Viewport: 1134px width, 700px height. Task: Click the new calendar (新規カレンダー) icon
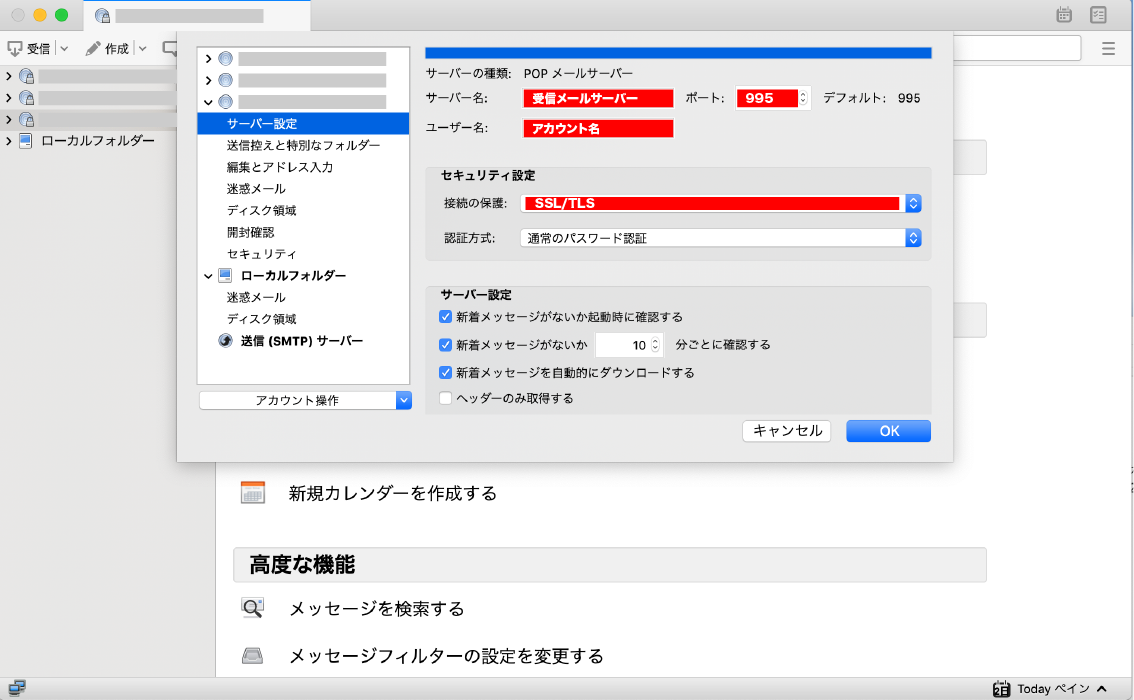tap(252, 493)
